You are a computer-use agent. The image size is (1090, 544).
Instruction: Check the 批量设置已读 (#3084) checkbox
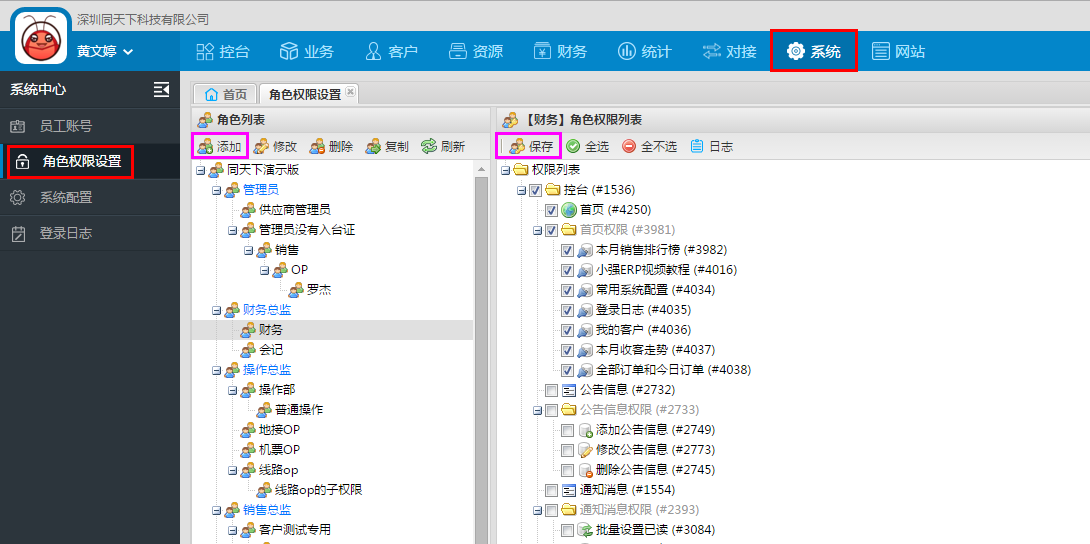pyautogui.click(x=567, y=530)
